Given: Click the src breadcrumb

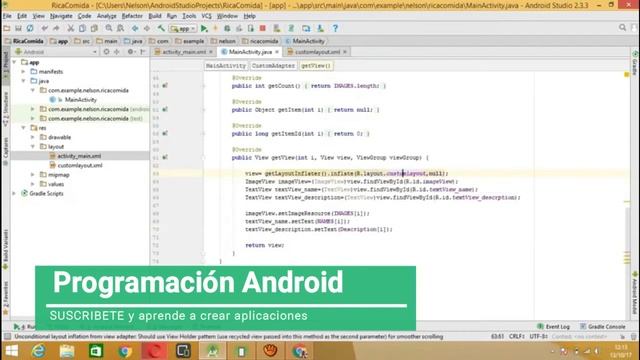Looking at the screenshot, I should (82, 41).
